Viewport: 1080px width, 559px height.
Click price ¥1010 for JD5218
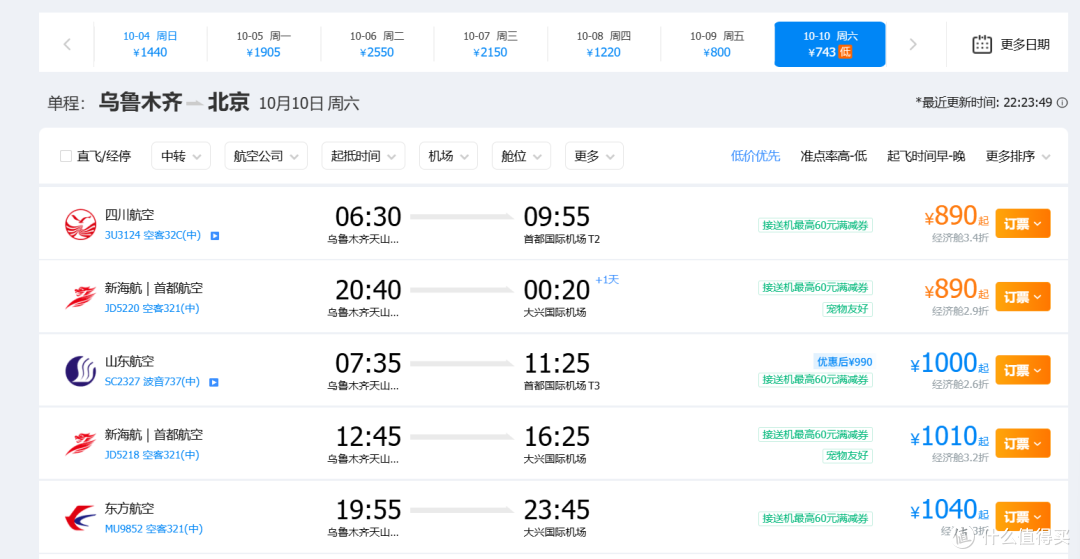coord(950,436)
